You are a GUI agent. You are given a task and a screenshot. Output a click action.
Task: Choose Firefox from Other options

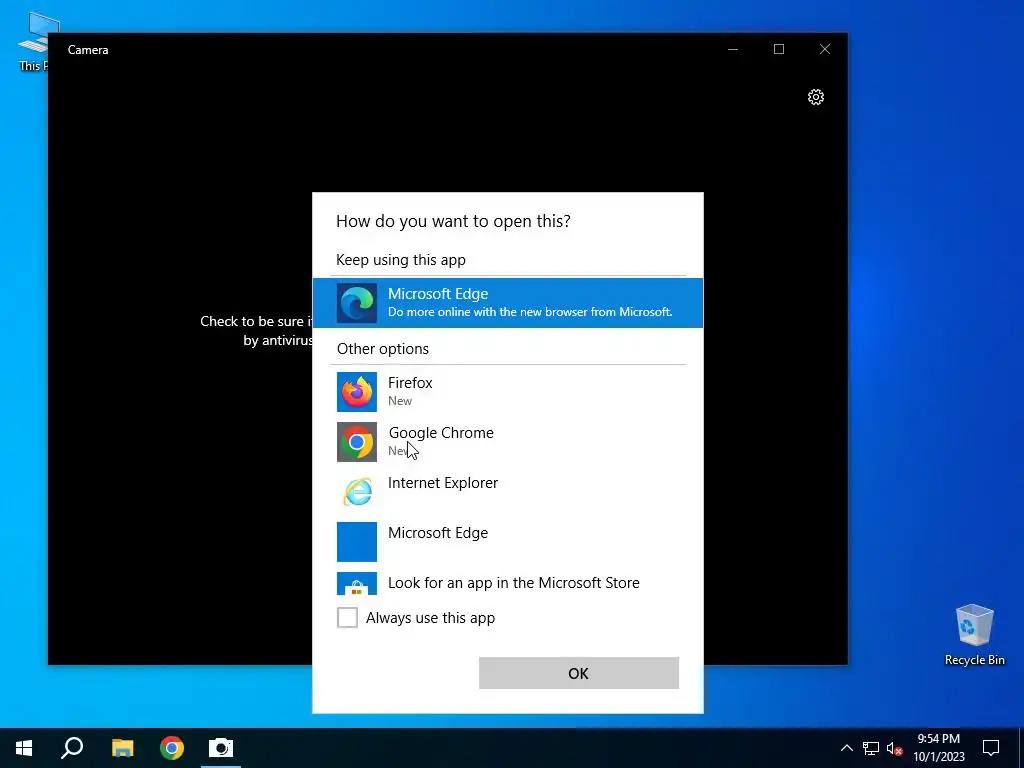click(x=508, y=392)
